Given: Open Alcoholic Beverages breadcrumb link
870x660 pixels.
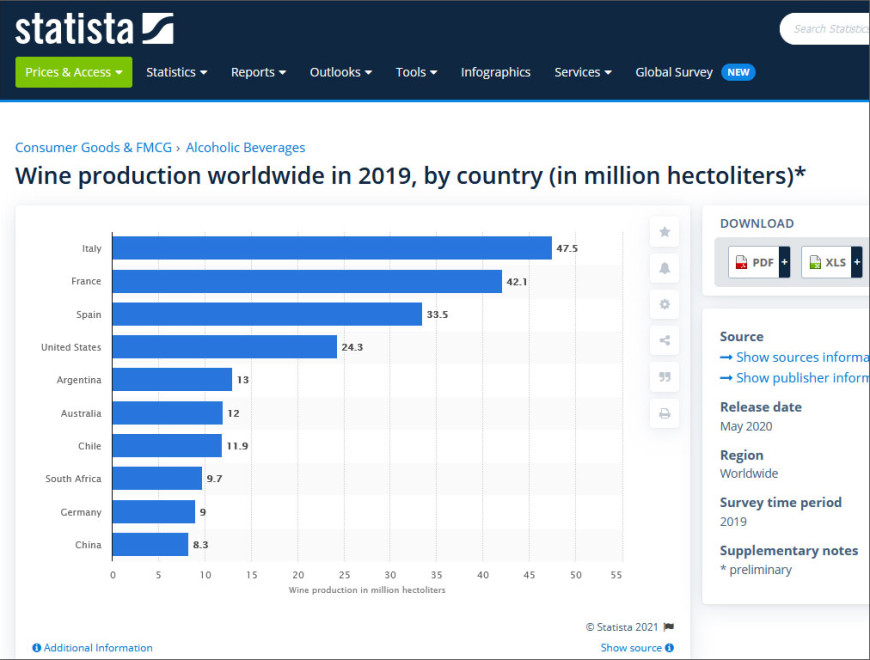Looking at the screenshot, I should click(x=245, y=148).
